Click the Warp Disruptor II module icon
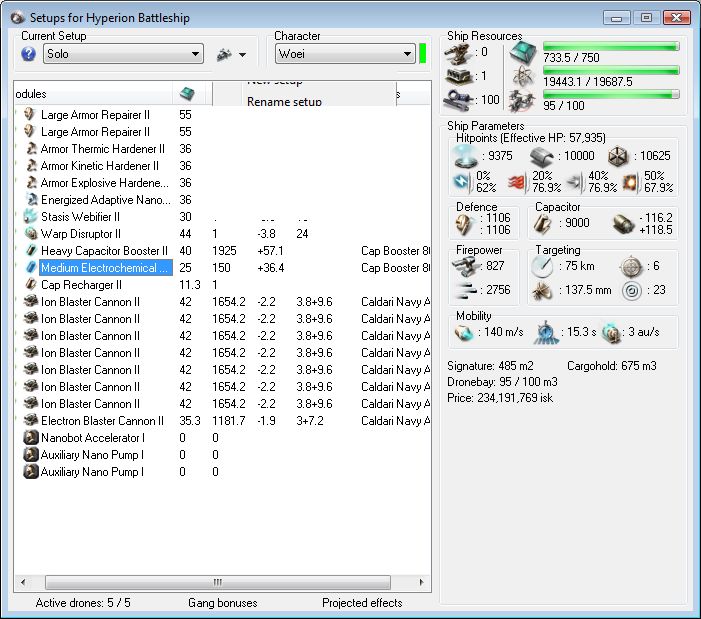Screen dimensions: 701x619 pyautogui.click(x=30, y=234)
